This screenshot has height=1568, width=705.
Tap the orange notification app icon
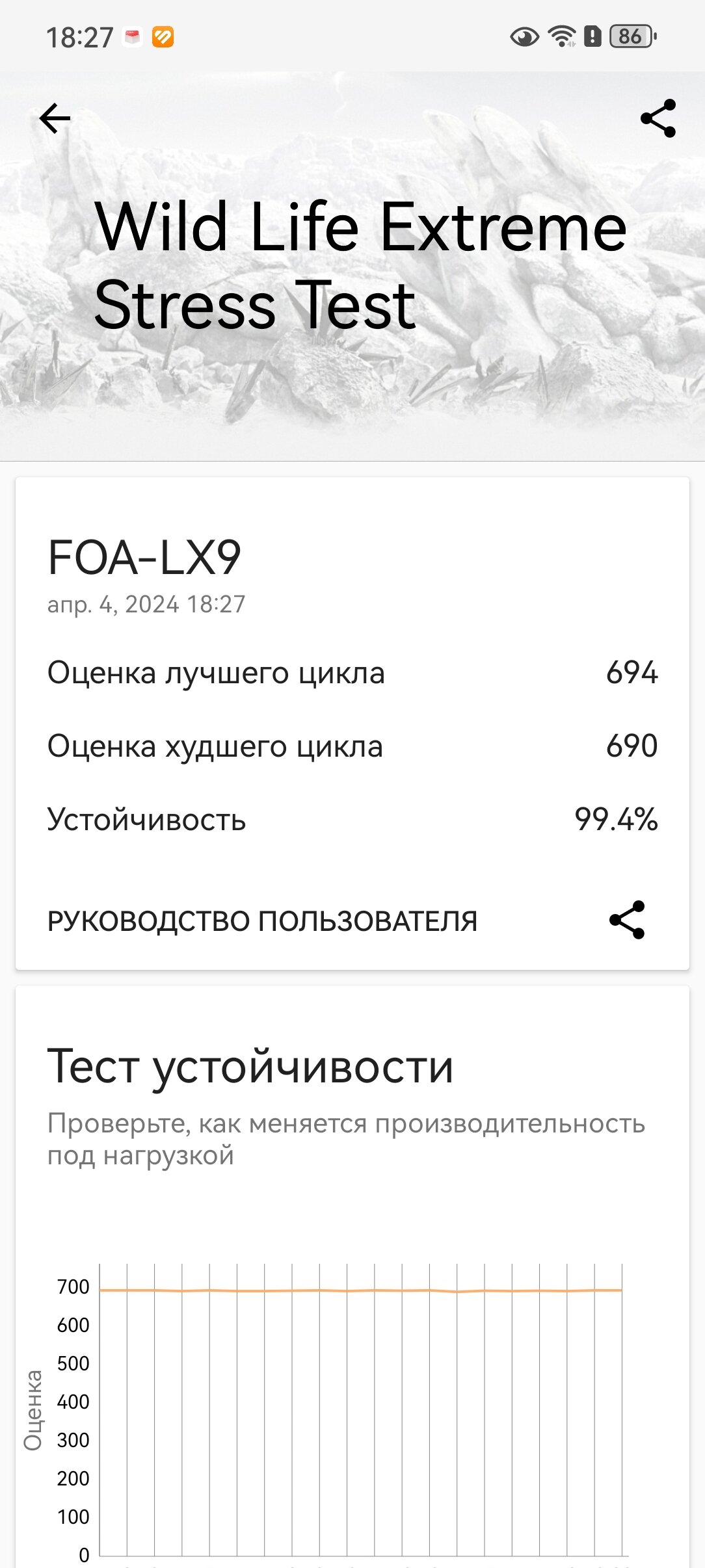pos(163,37)
